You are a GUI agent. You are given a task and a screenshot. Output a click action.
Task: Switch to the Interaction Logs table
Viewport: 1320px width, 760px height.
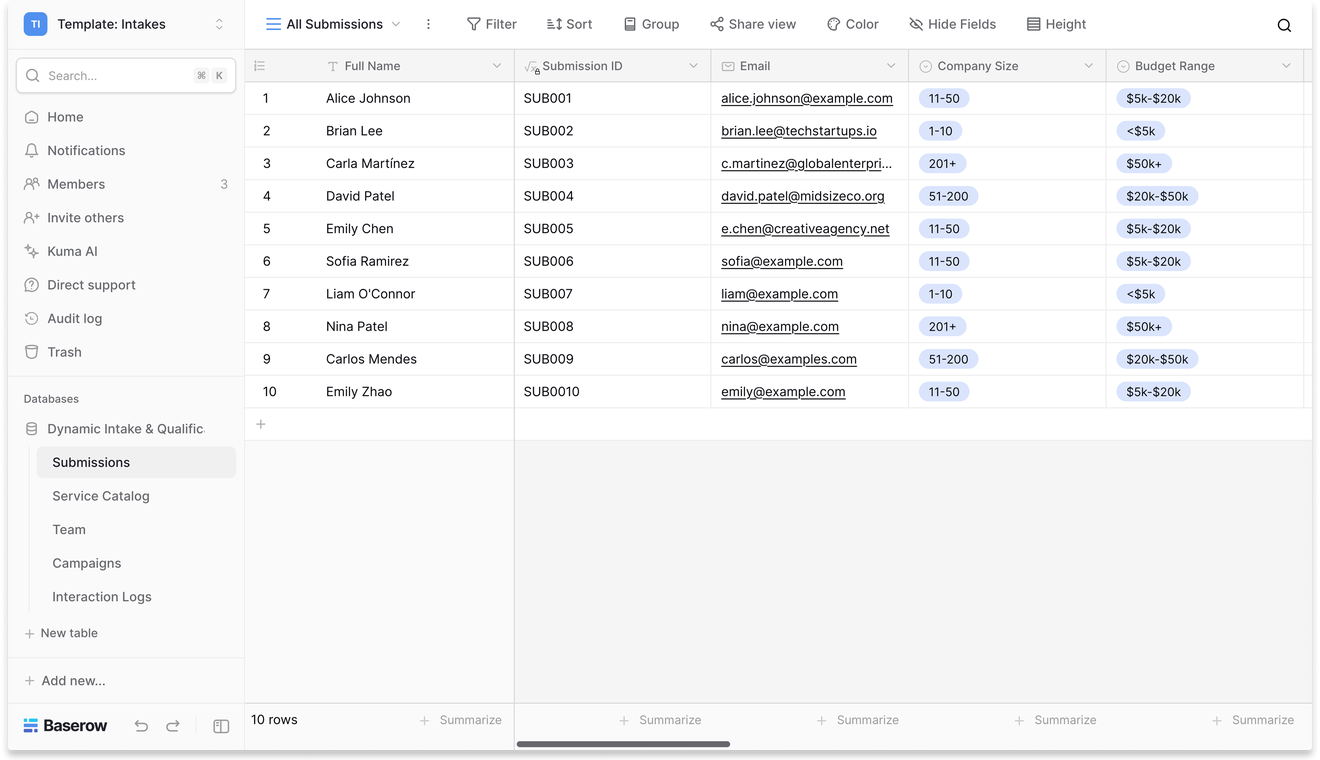tap(102, 597)
